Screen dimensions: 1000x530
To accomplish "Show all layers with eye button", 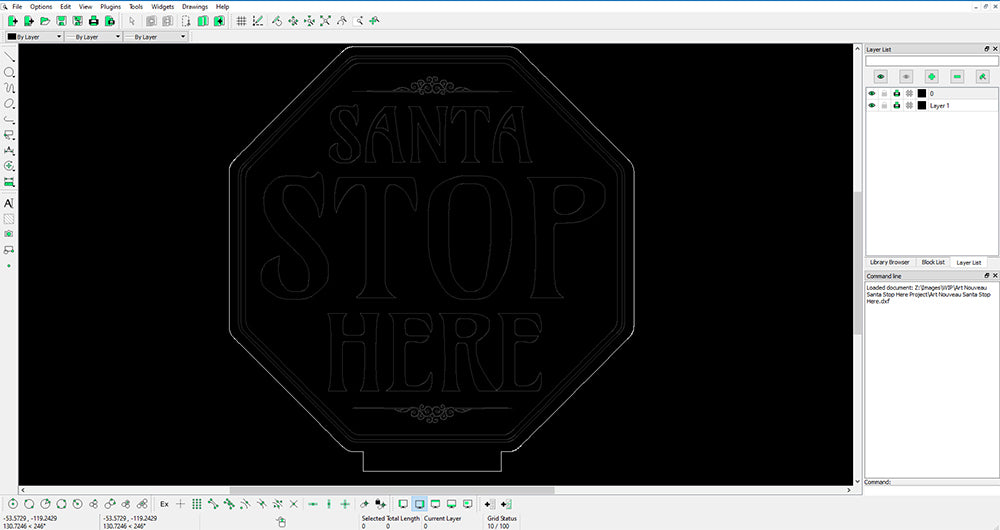I will tap(881, 77).
